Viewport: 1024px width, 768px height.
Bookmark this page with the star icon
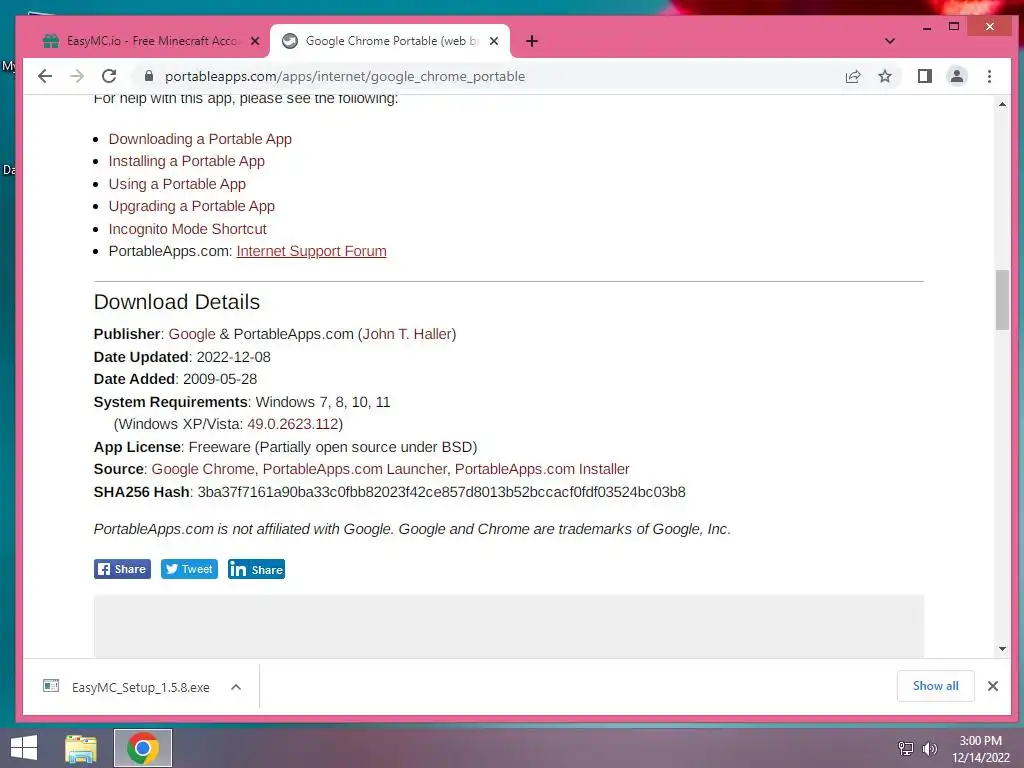point(885,76)
